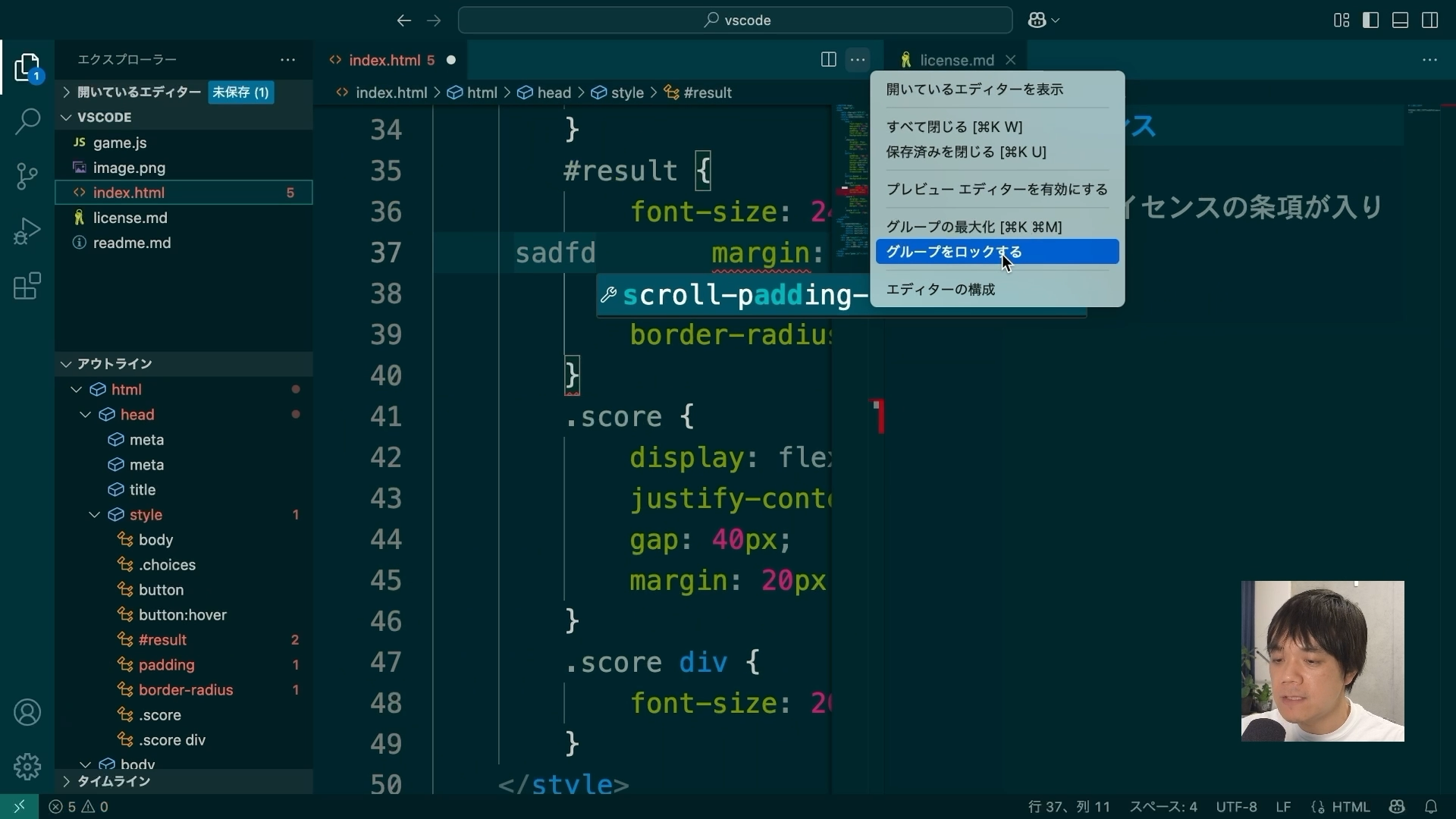This screenshot has height=819, width=1456.
Task: Open the Extensions view
Action: click(x=27, y=287)
